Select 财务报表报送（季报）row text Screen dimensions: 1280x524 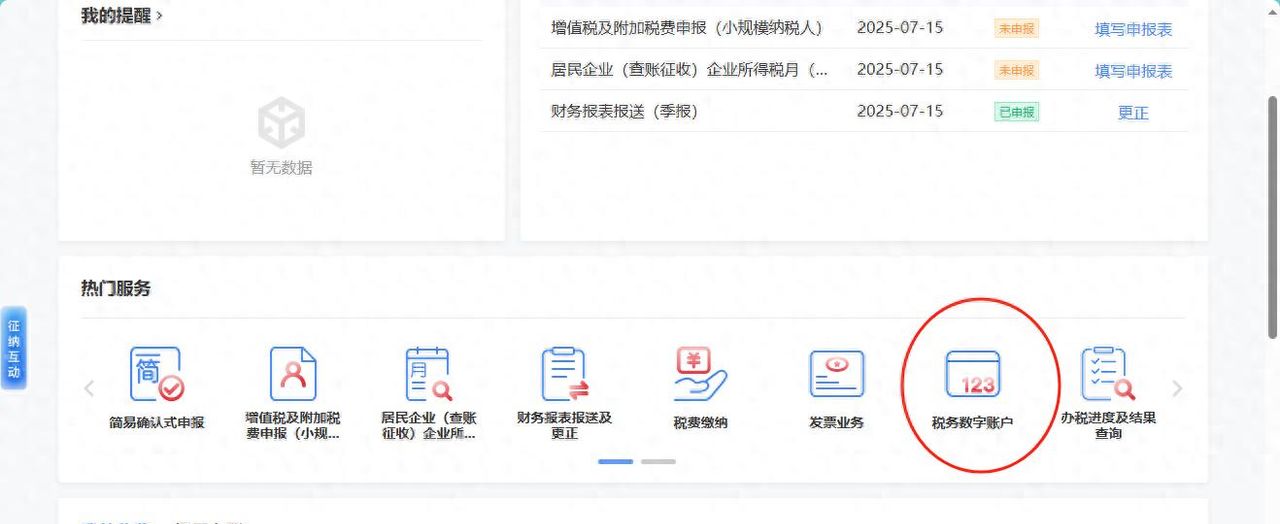coord(624,112)
